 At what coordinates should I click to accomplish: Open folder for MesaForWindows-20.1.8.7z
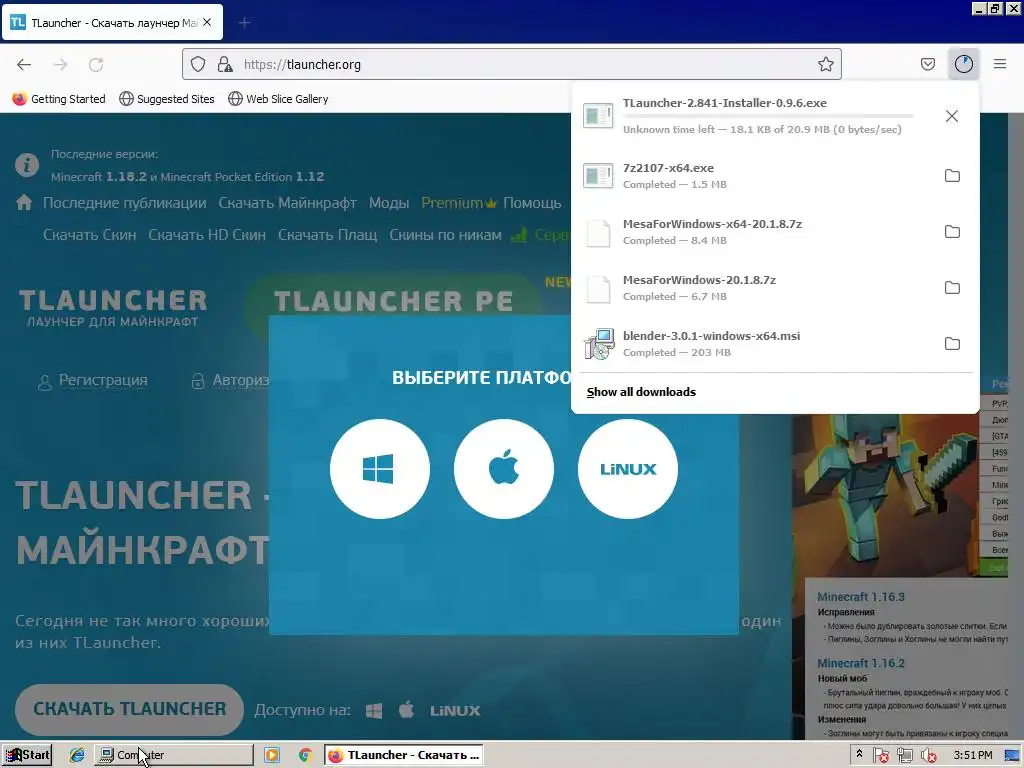pos(952,287)
